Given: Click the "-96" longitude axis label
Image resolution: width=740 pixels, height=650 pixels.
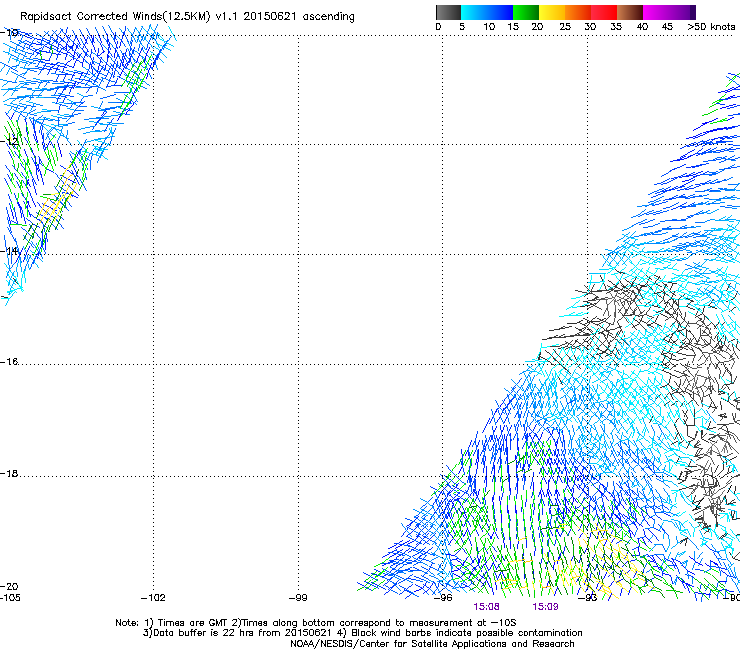Looking at the screenshot, I should coord(443,598).
